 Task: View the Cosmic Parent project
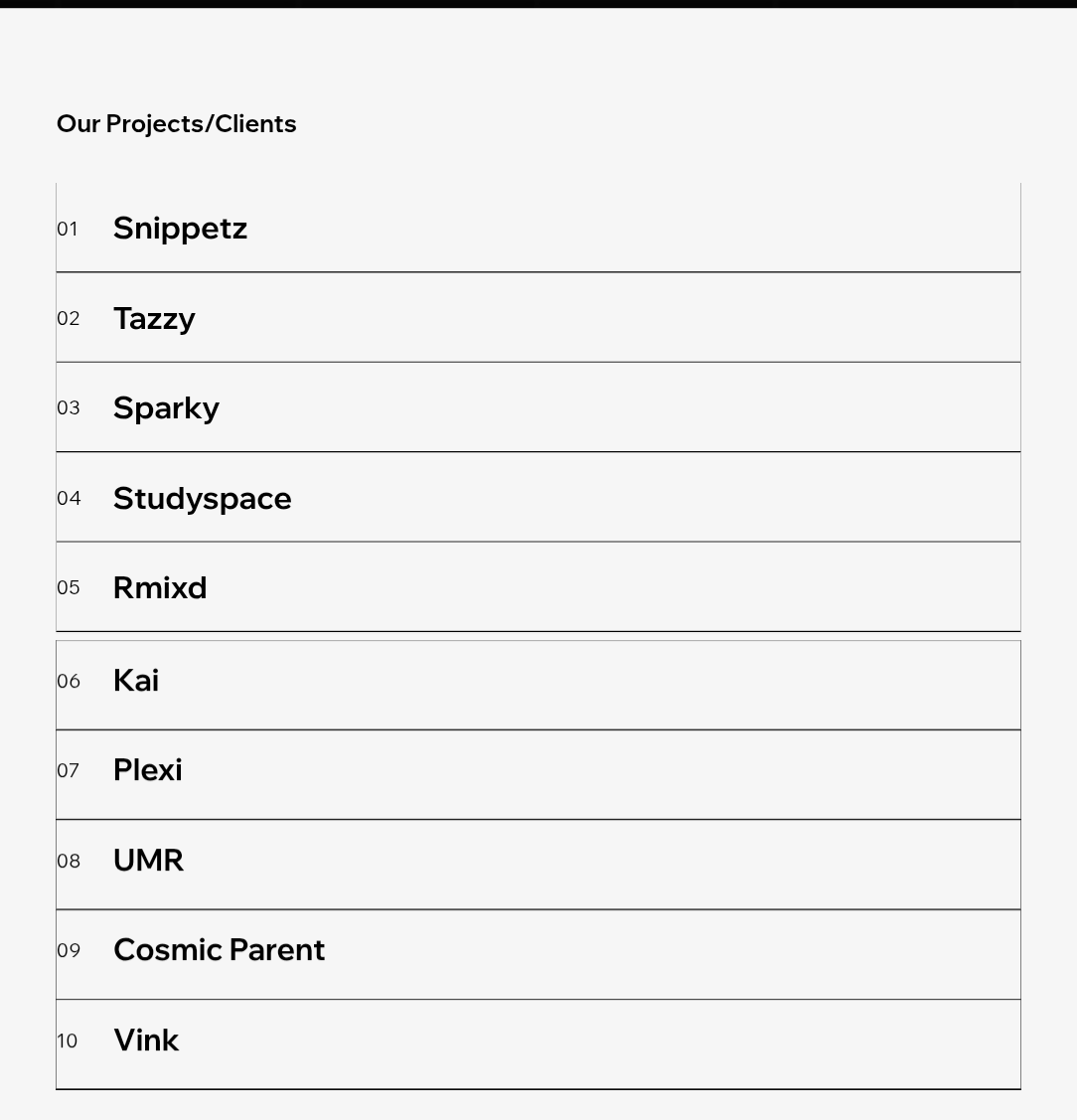coord(219,950)
